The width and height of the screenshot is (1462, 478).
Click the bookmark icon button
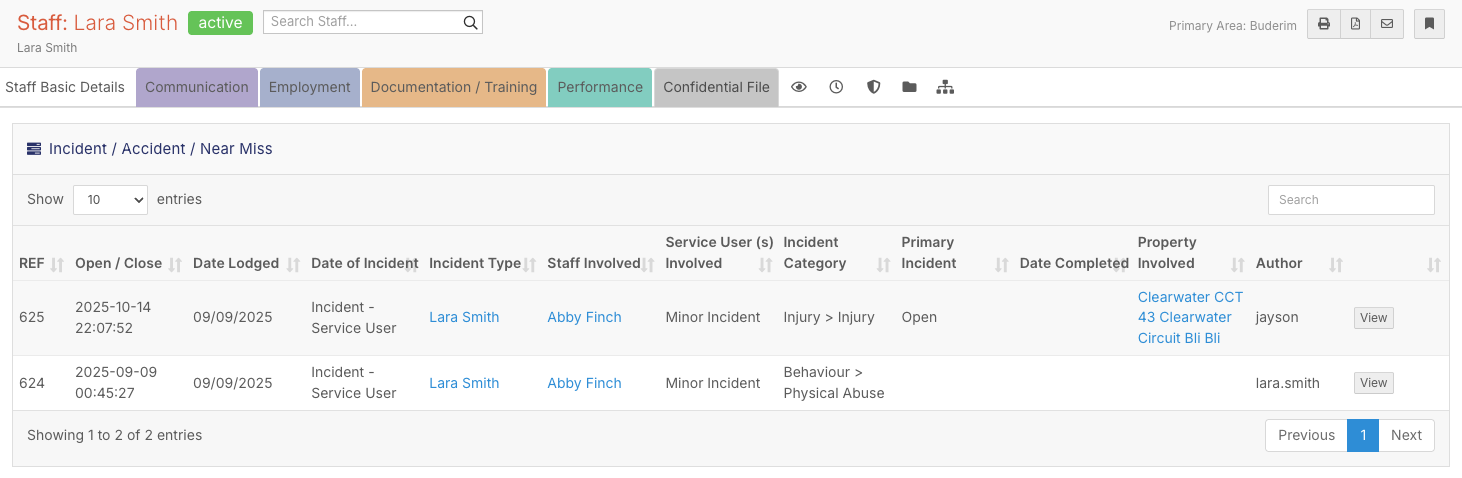click(1429, 24)
